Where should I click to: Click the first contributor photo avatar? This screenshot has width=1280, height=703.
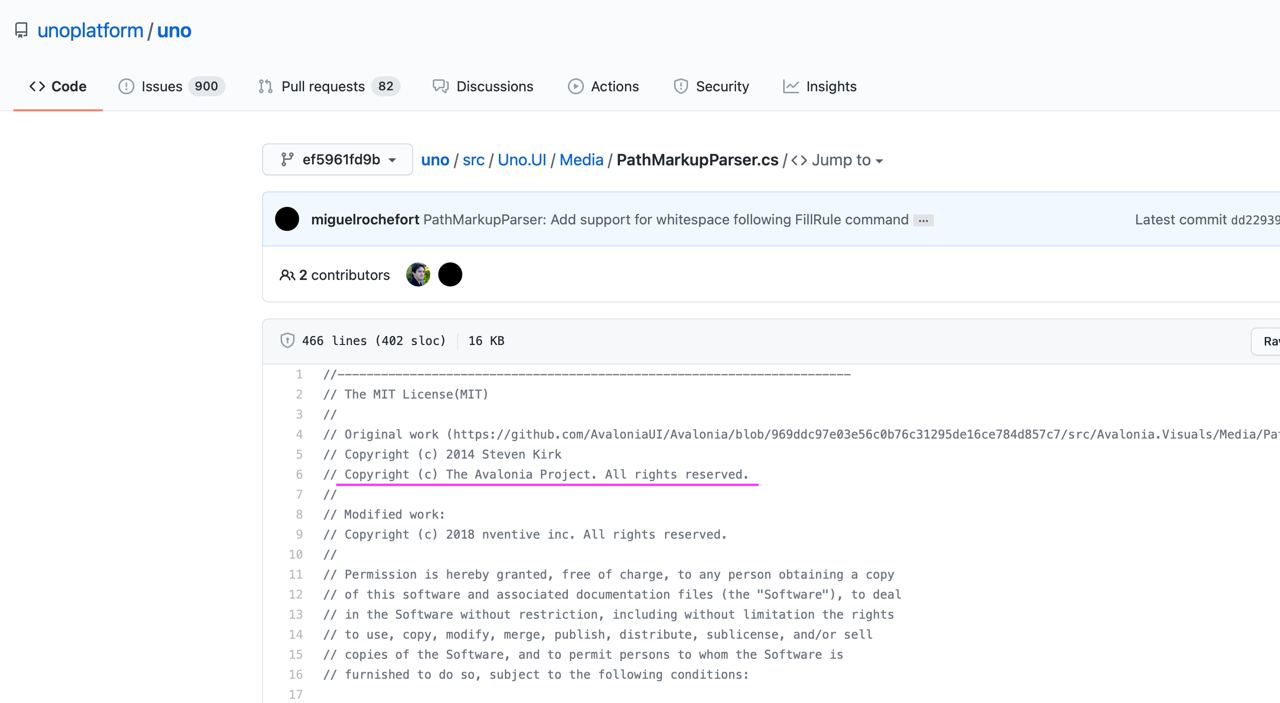coord(418,274)
